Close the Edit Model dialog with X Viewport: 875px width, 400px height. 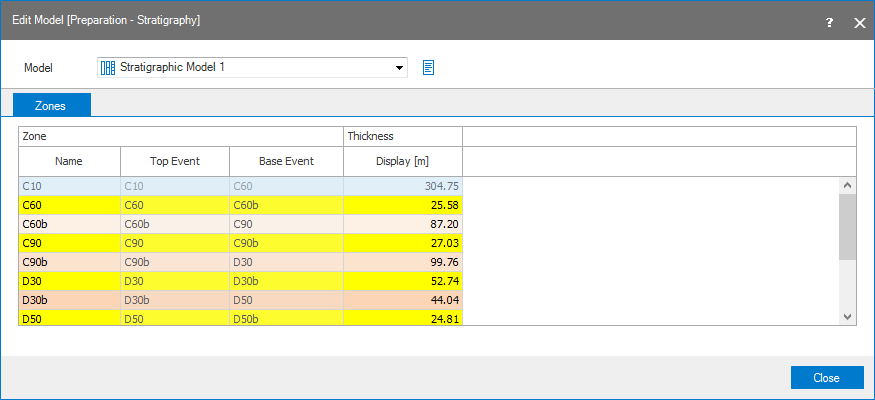(859, 22)
